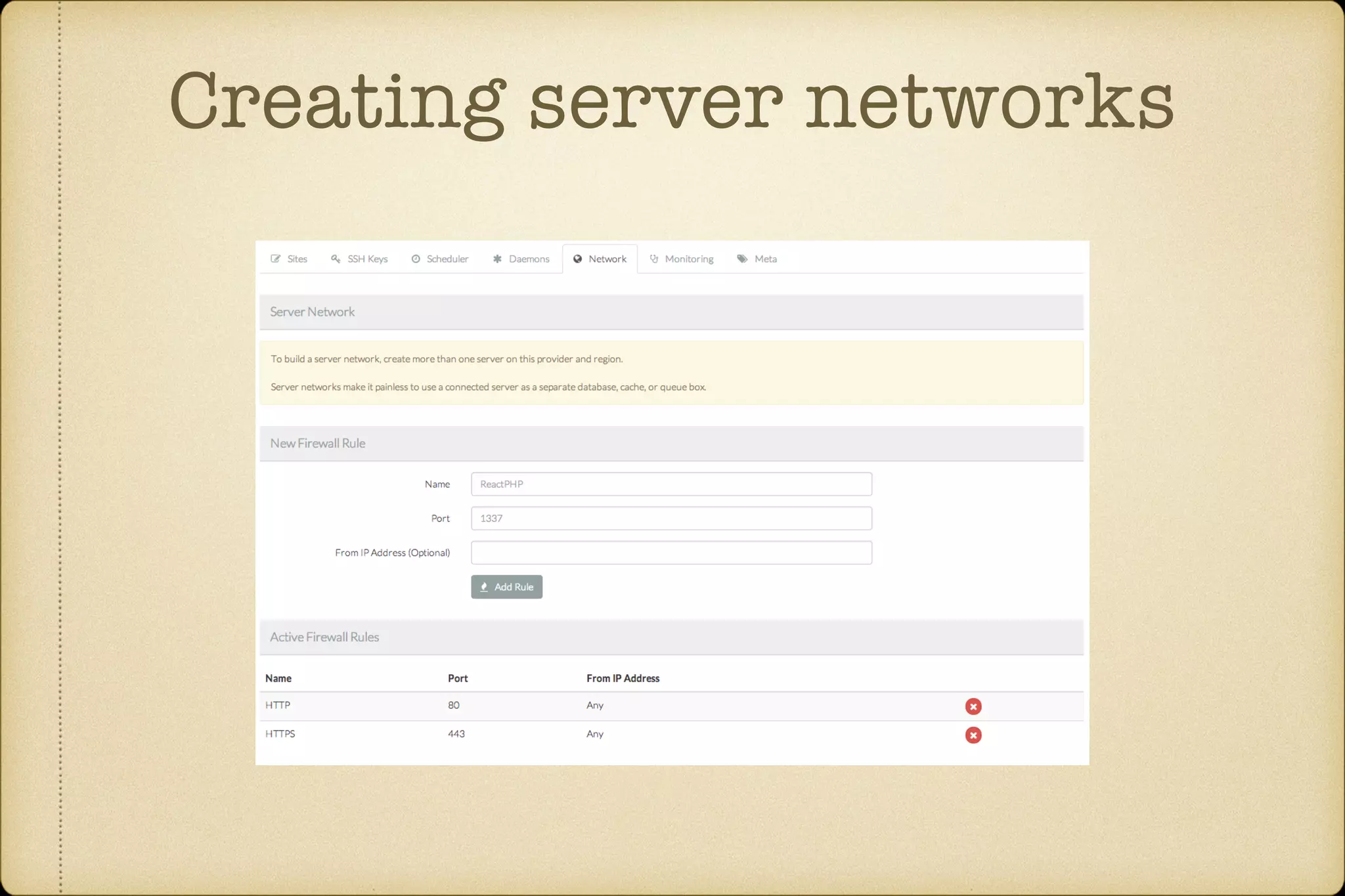1345x896 pixels.
Task: Open the Monitoring tab
Action: point(682,259)
